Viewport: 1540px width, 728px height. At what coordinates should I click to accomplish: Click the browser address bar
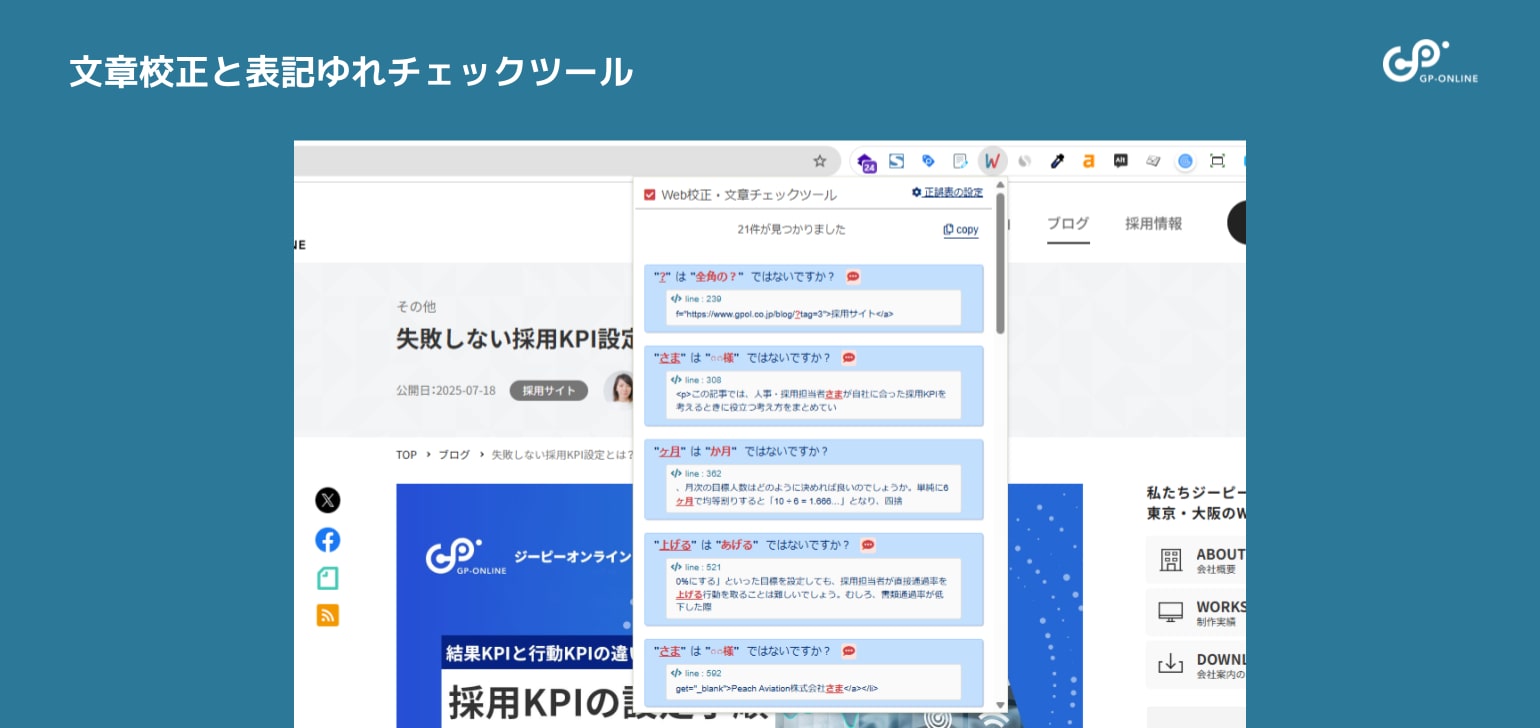tap(567, 161)
